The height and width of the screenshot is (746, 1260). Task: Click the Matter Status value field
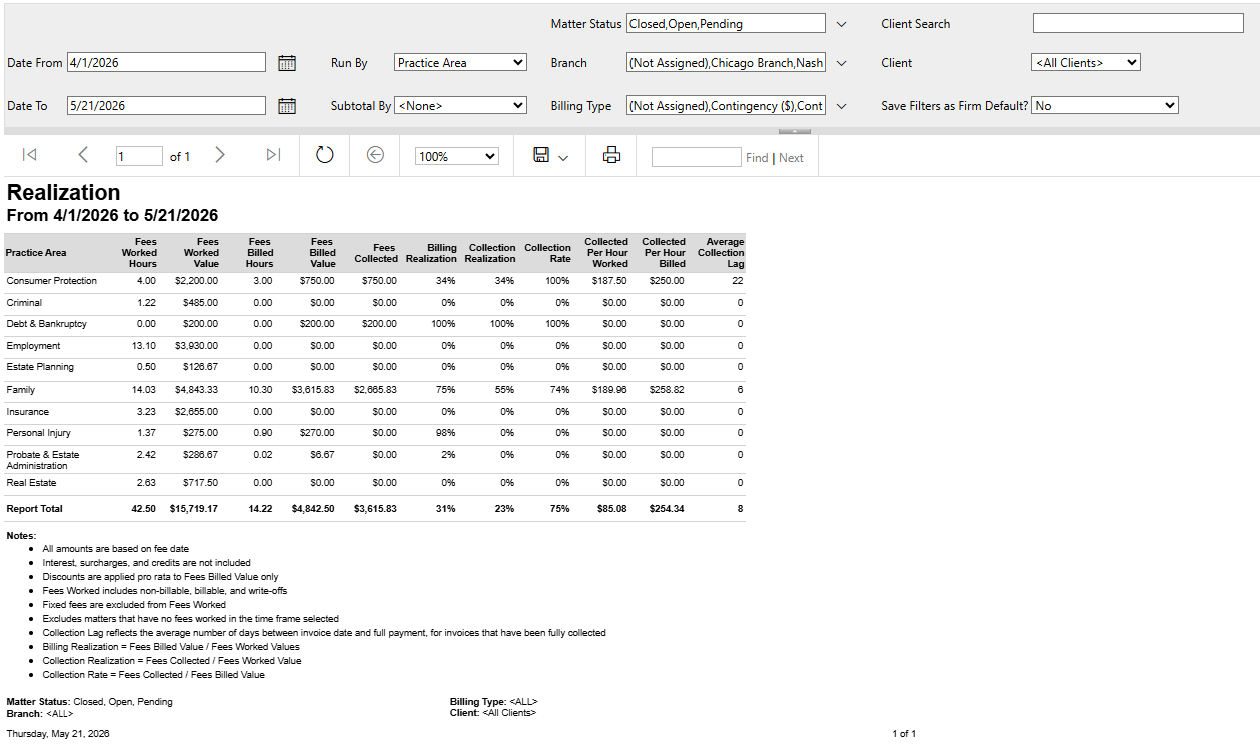pyautogui.click(x=726, y=23)
